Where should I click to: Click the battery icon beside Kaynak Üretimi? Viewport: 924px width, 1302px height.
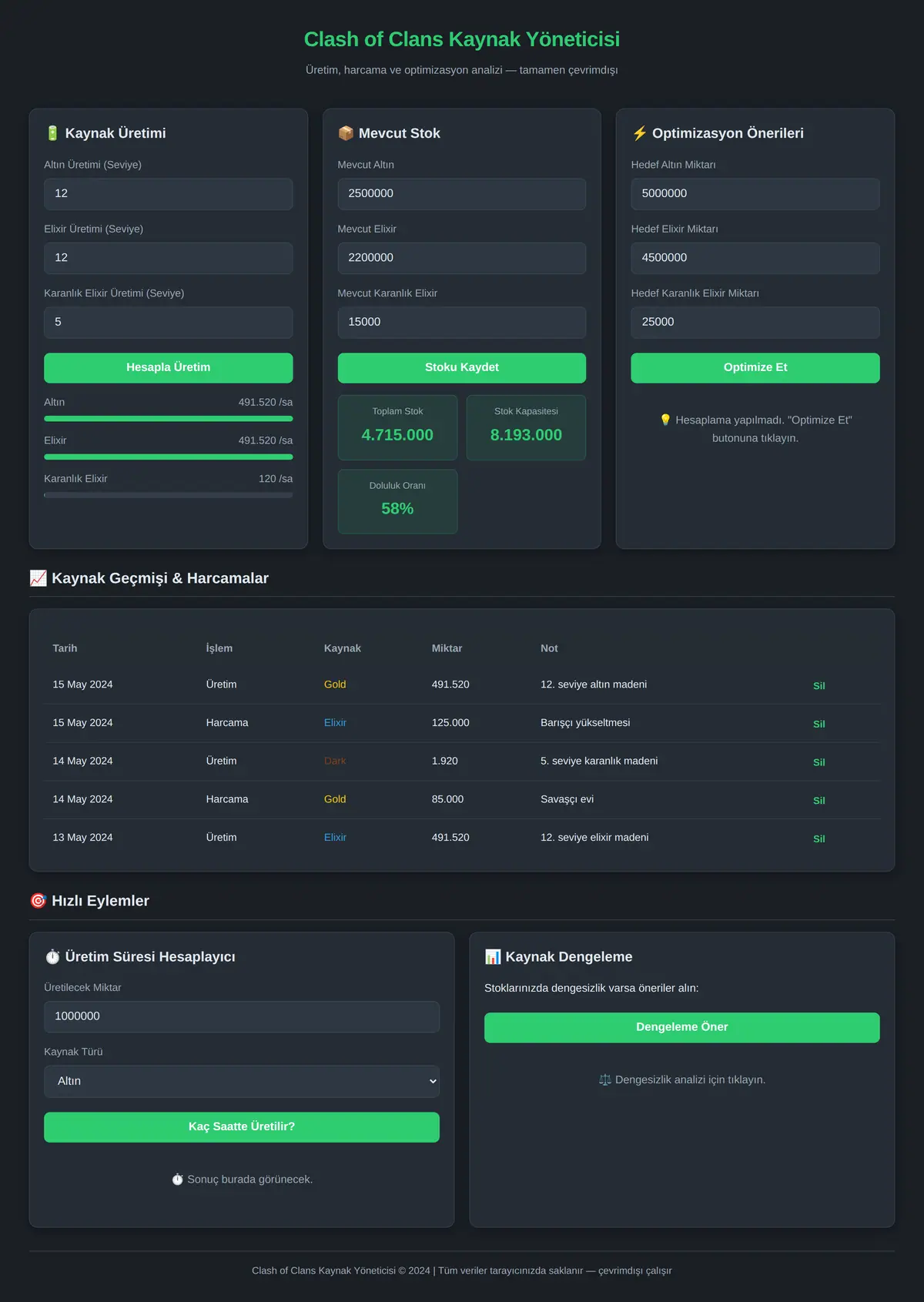[52, 133]
